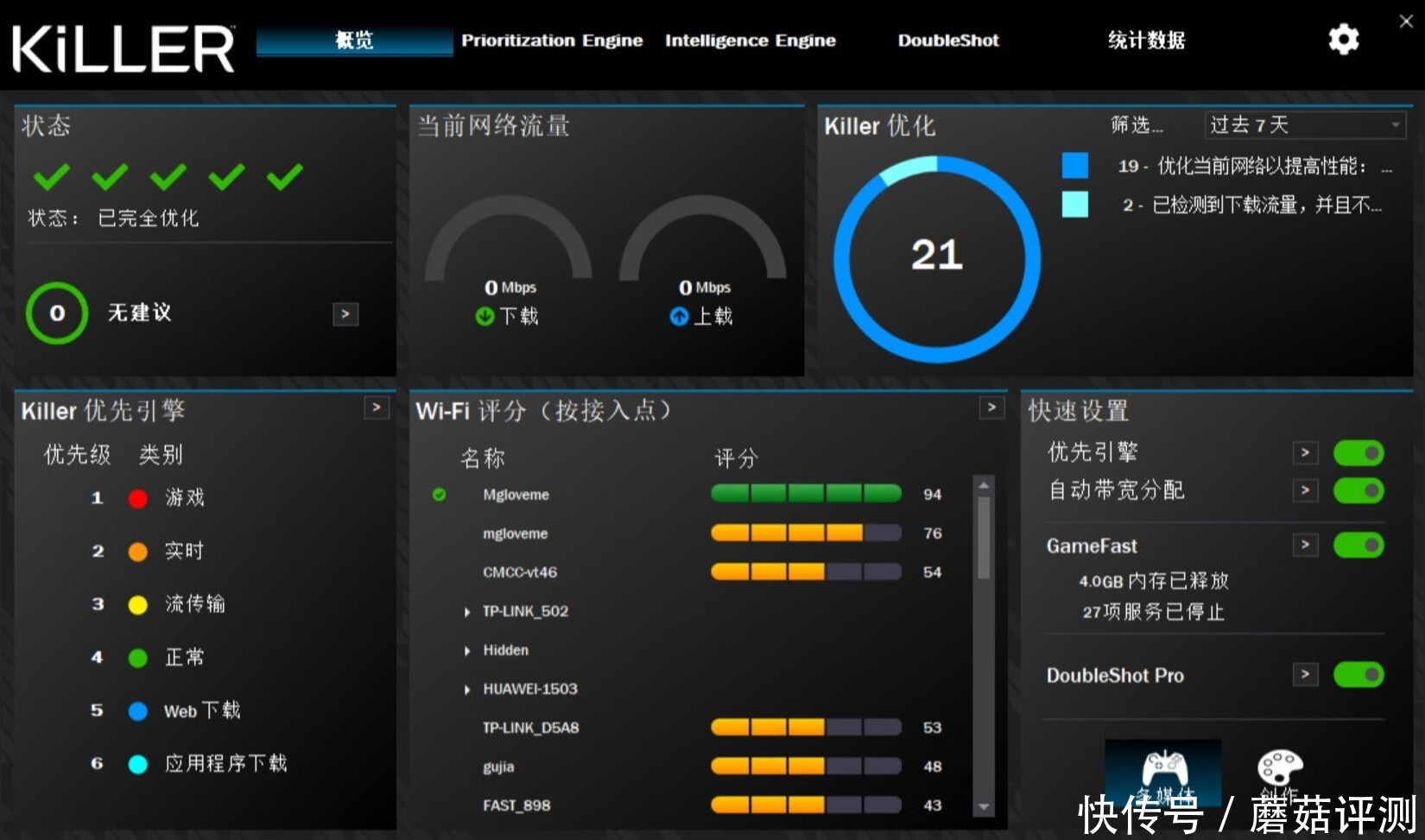
Task: Click the green dot for 正常 priority
Action: tap(137, 658)
